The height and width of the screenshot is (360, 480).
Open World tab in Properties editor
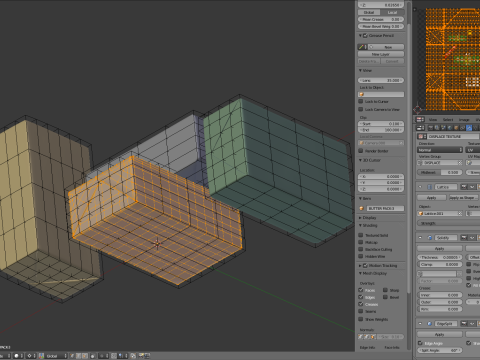pos(450,128)
